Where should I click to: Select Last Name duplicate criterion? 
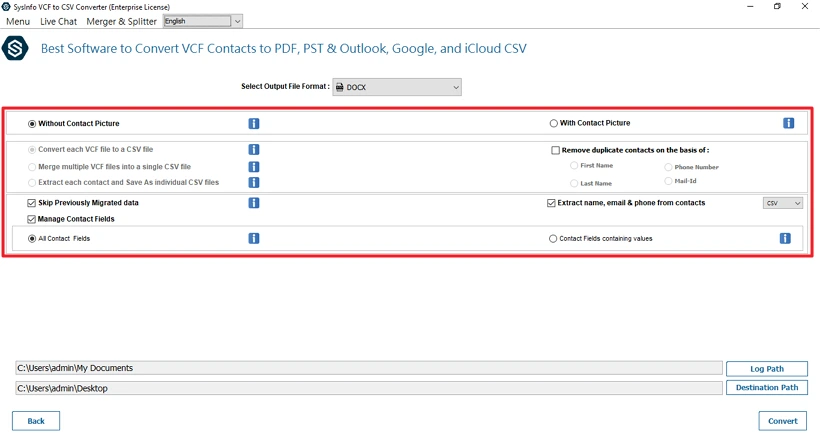(574, 183)
